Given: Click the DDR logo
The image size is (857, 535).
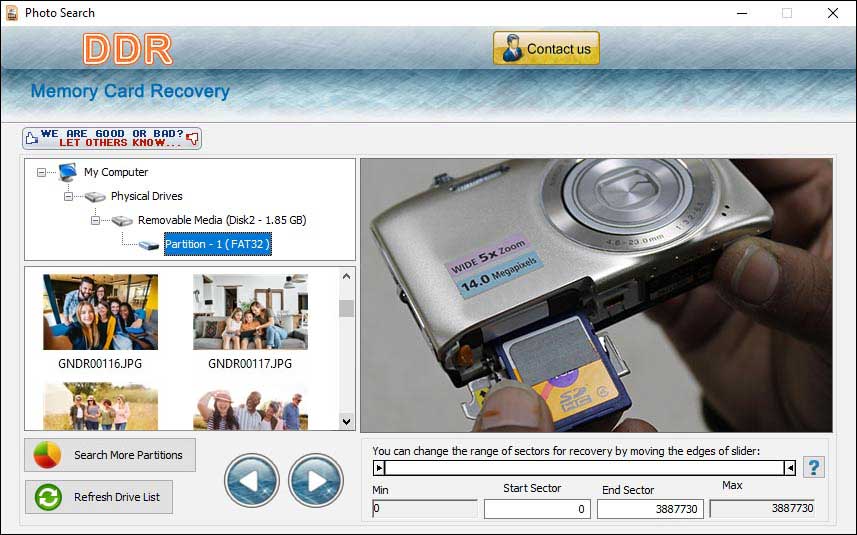Looking at the screenshot, I should (x=128, y=49).
